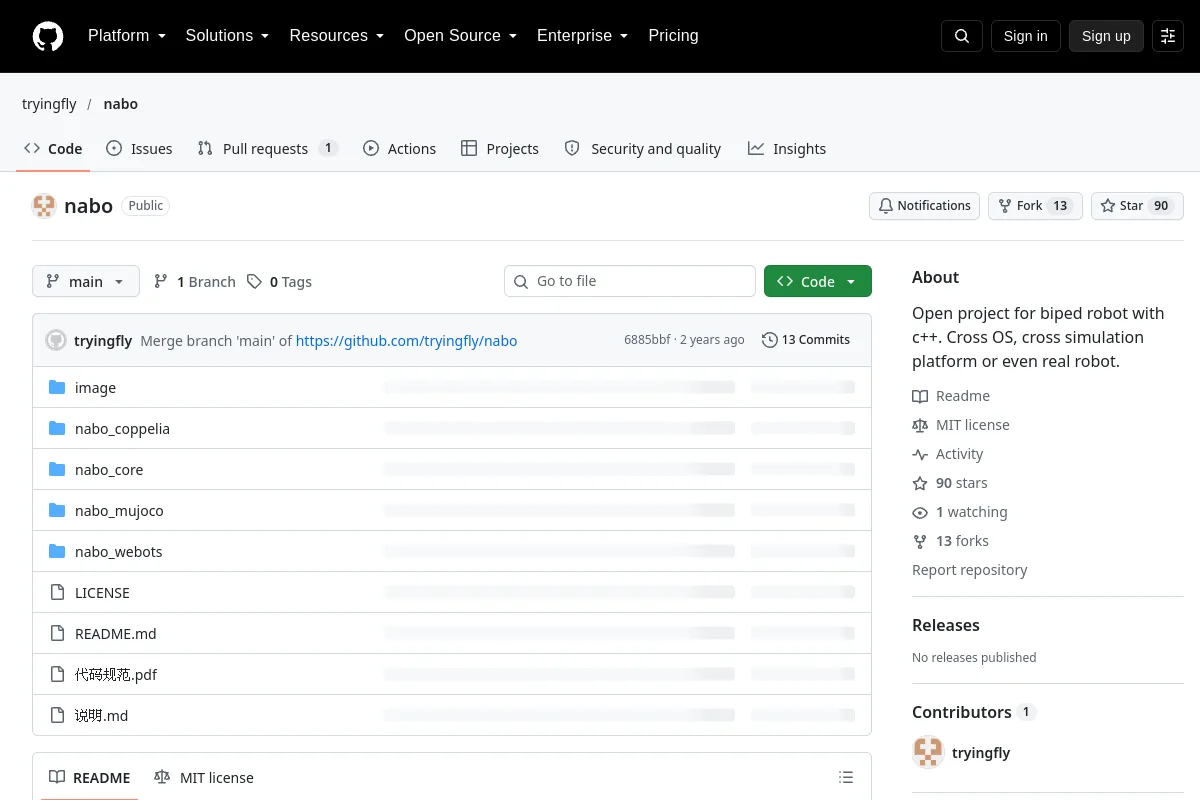Viewport: 1200px width, 800px height.
Task: Open the Releases heading link
Action: (x=946, y=625)
